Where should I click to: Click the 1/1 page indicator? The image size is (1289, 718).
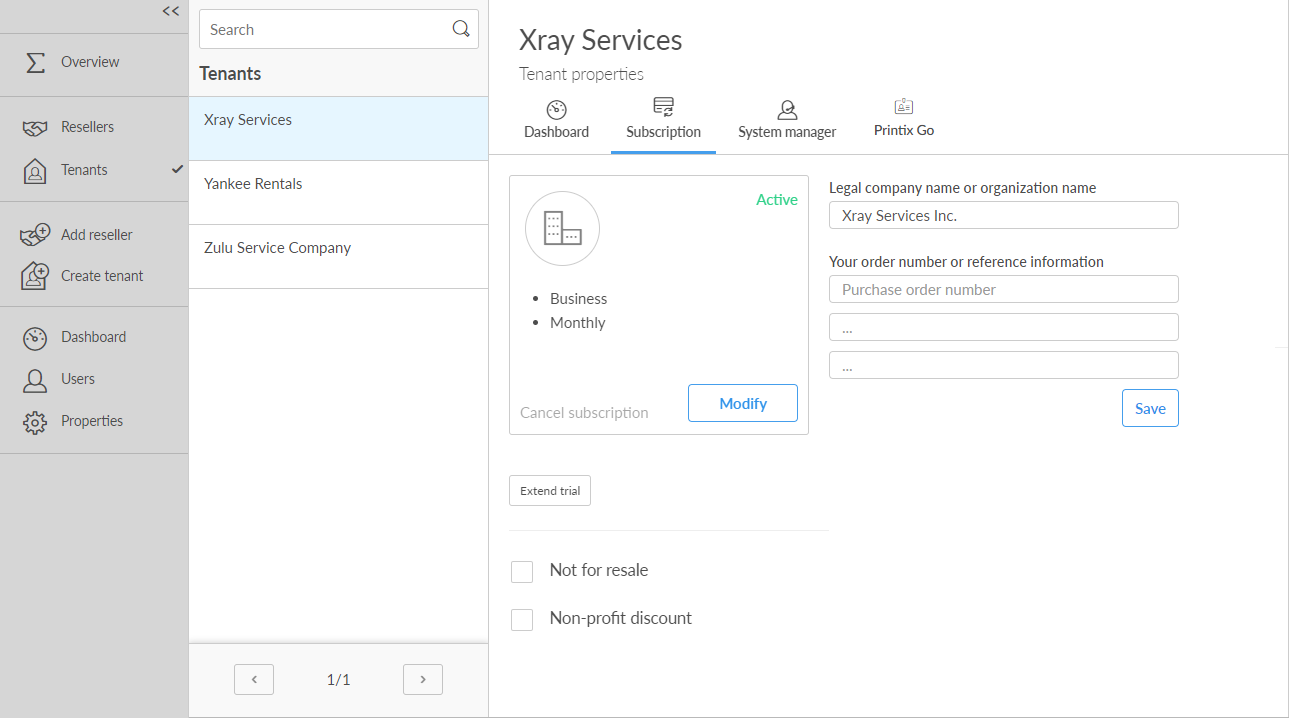pos(339,680)
